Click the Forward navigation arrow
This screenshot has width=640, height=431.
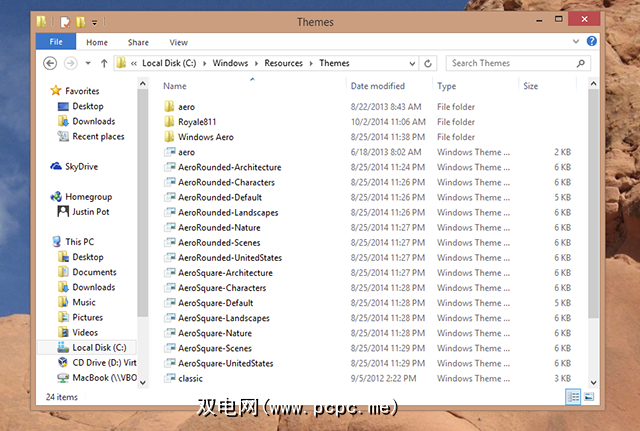71,63
